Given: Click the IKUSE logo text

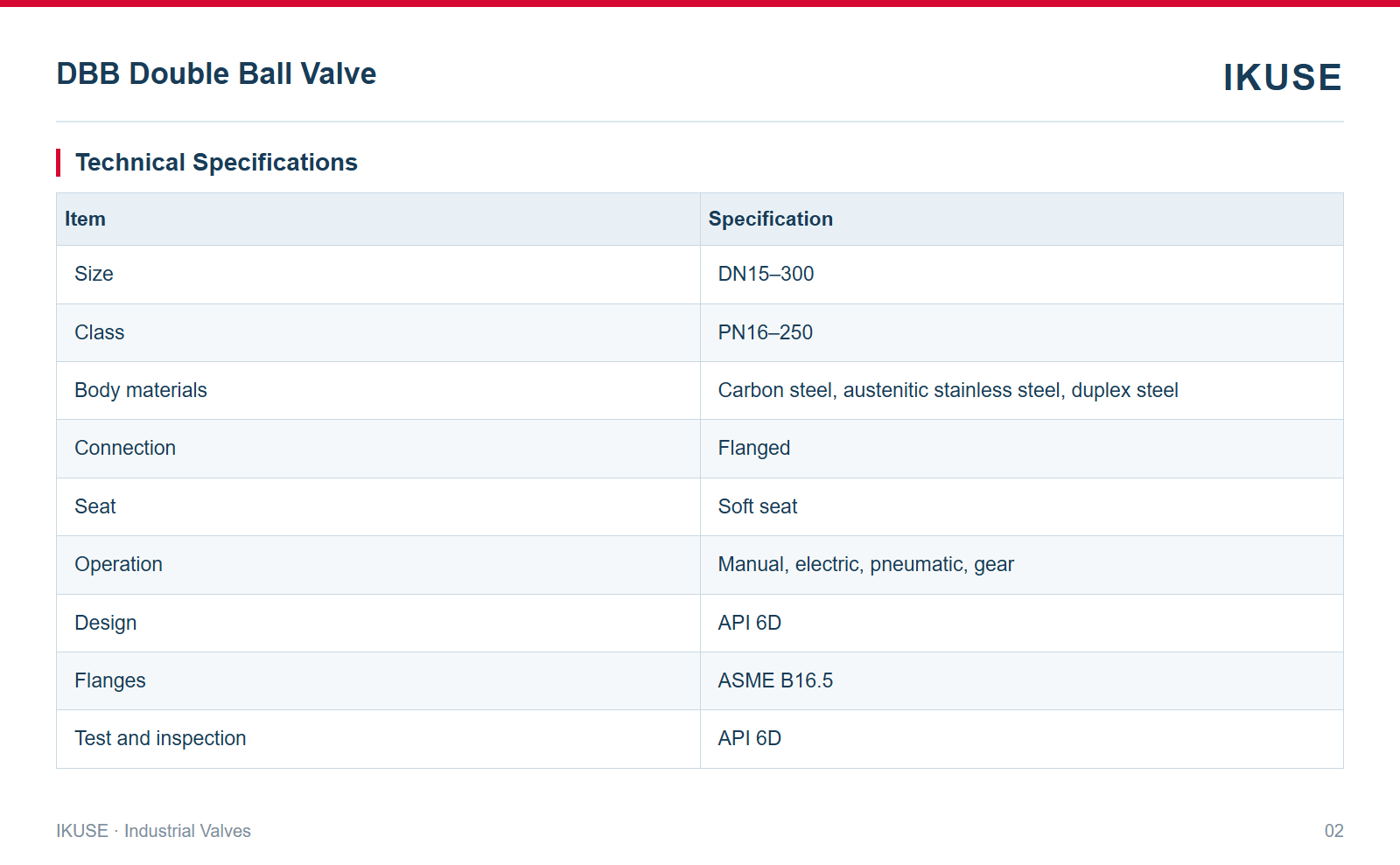Looking at the screenshot, I should point(1282,77).
